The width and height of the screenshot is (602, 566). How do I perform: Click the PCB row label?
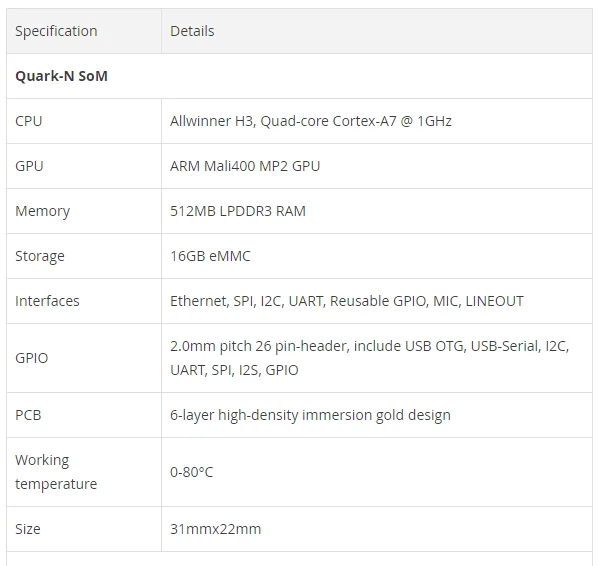28,414
